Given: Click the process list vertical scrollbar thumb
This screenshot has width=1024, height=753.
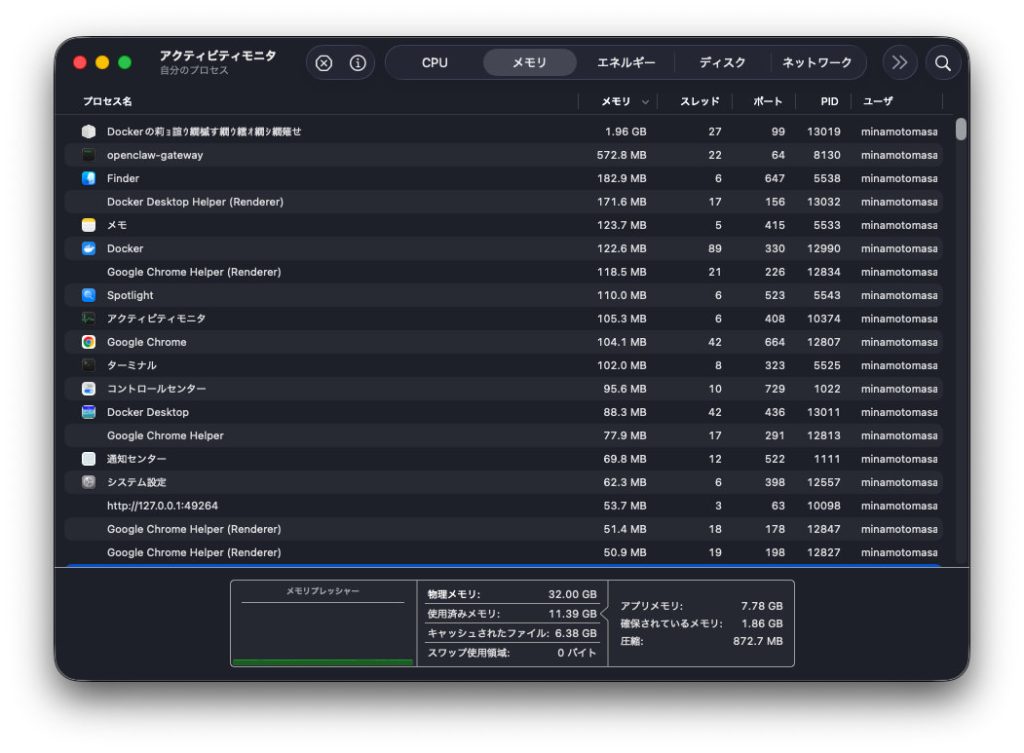Looking at the screenshot, I should coord(961,129).
